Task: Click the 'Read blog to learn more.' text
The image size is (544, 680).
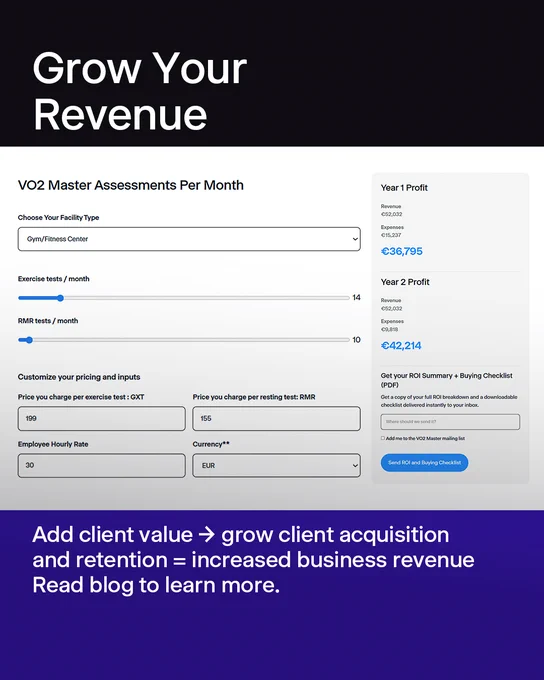Action: point(156,585)
